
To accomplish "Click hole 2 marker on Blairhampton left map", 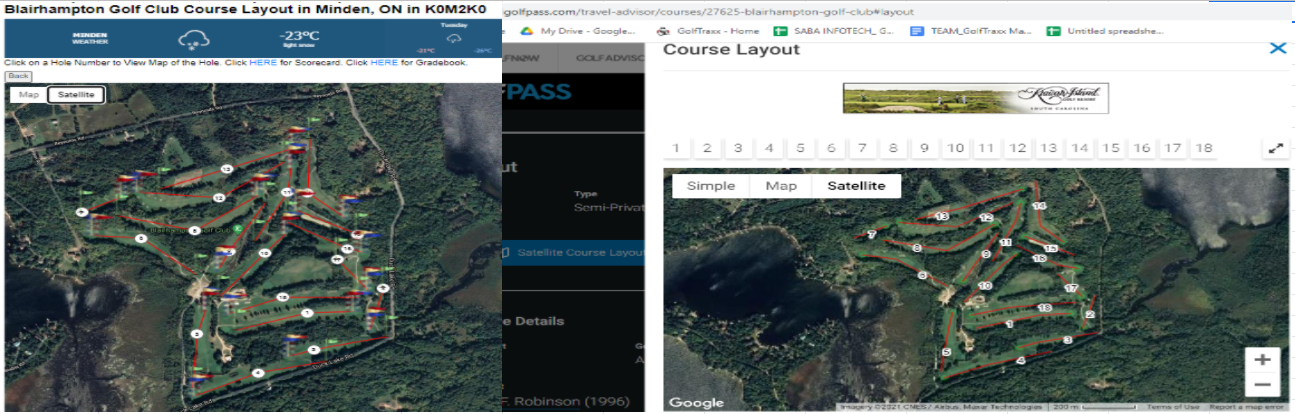I will click(x=384, y=288).
